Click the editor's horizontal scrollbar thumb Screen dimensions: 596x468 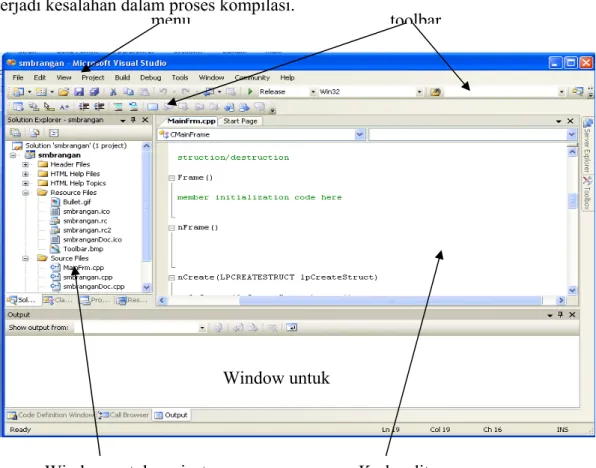[390, 300]
